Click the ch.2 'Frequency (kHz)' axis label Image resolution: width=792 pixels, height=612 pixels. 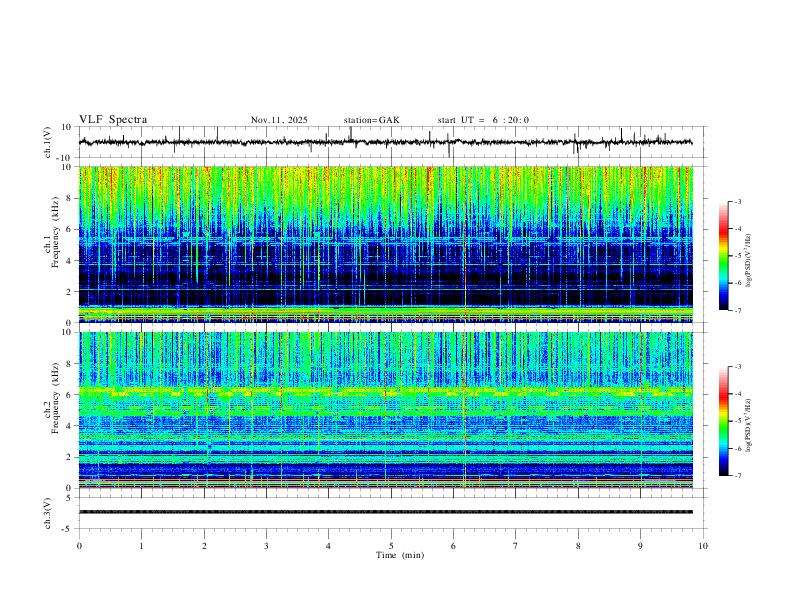[56, 398]
